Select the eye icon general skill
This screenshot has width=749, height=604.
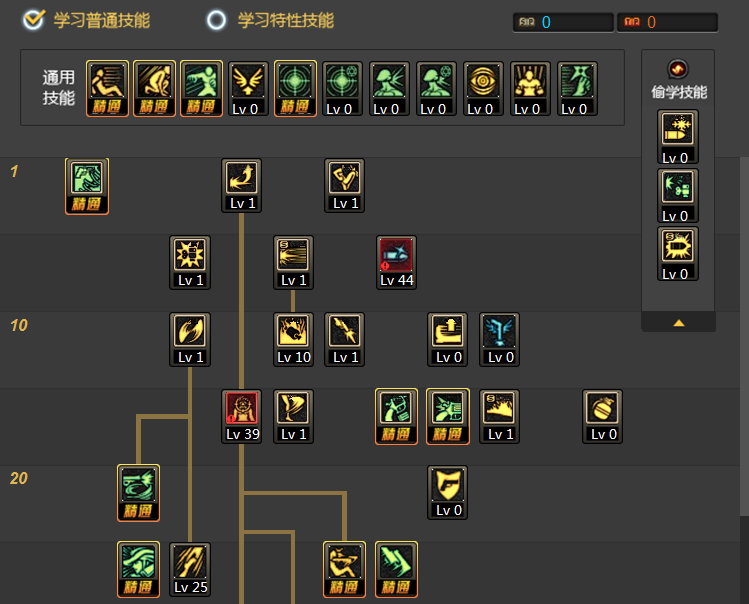point(483,88)
